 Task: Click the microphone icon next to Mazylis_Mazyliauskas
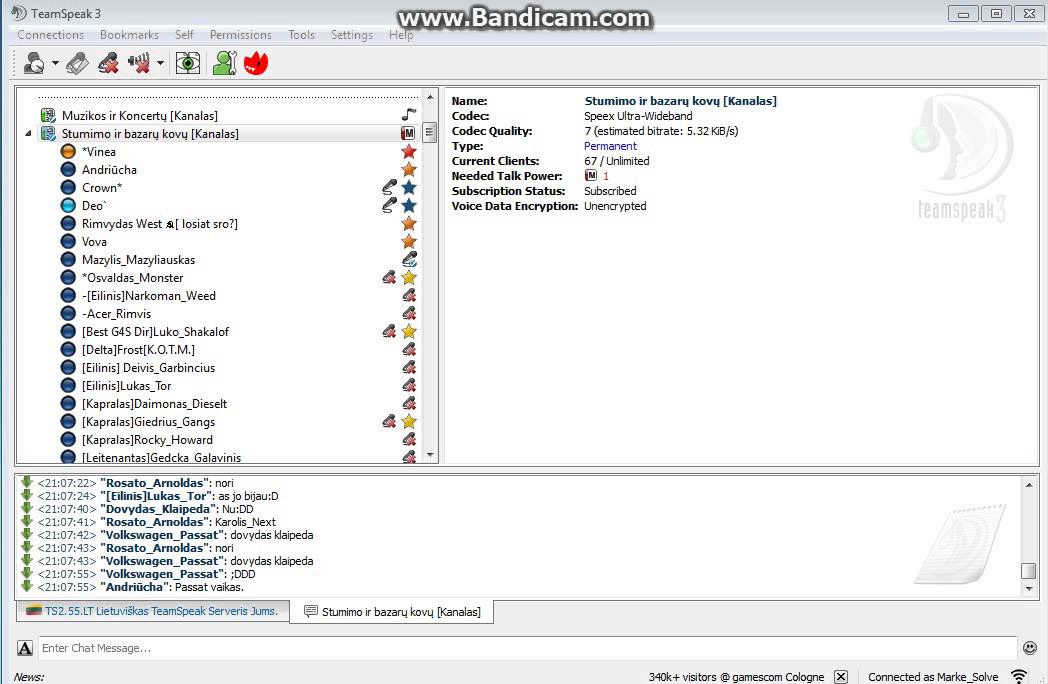point(410,259)
